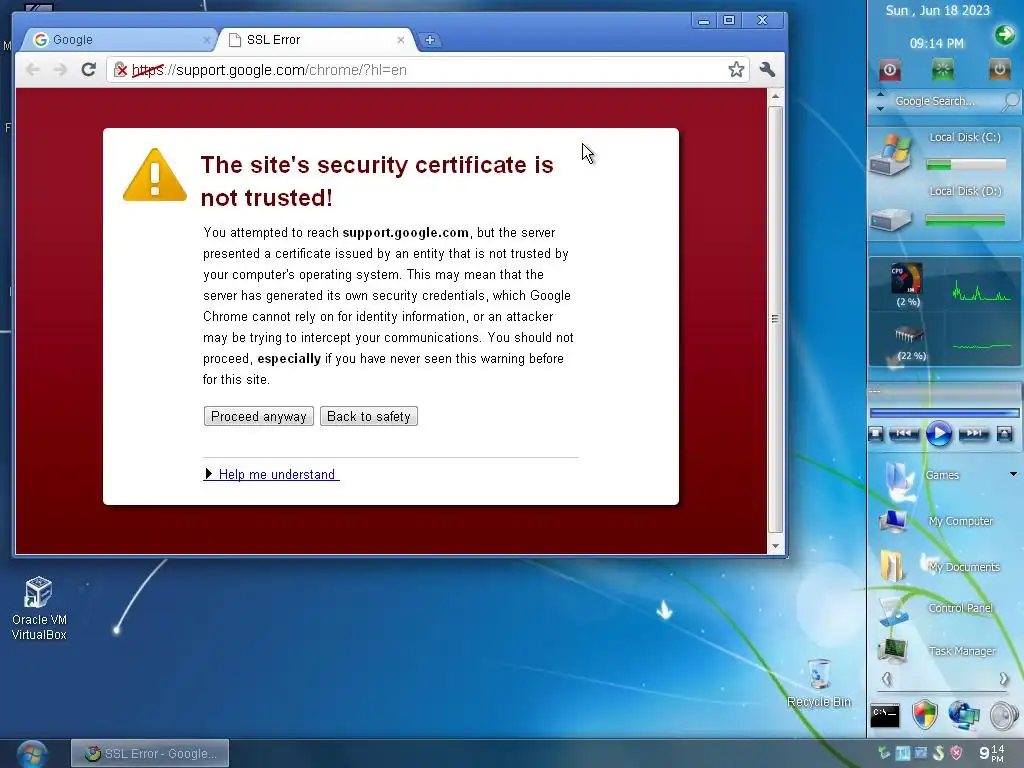Click the speaker volume sidebar icon
The image size is (1024, 768).
pos(1004,716)
